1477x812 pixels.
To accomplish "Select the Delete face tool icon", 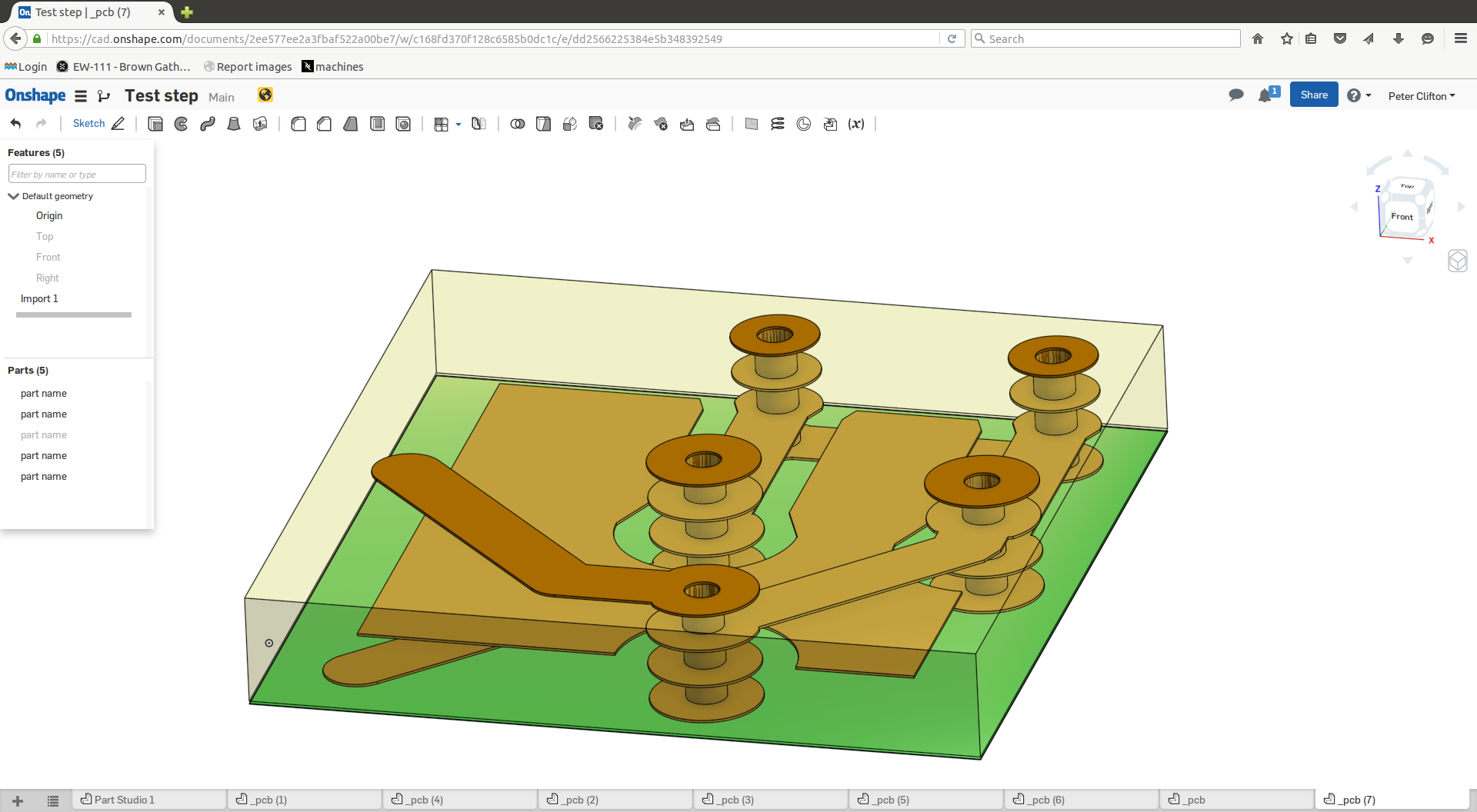I will (661, 124).
